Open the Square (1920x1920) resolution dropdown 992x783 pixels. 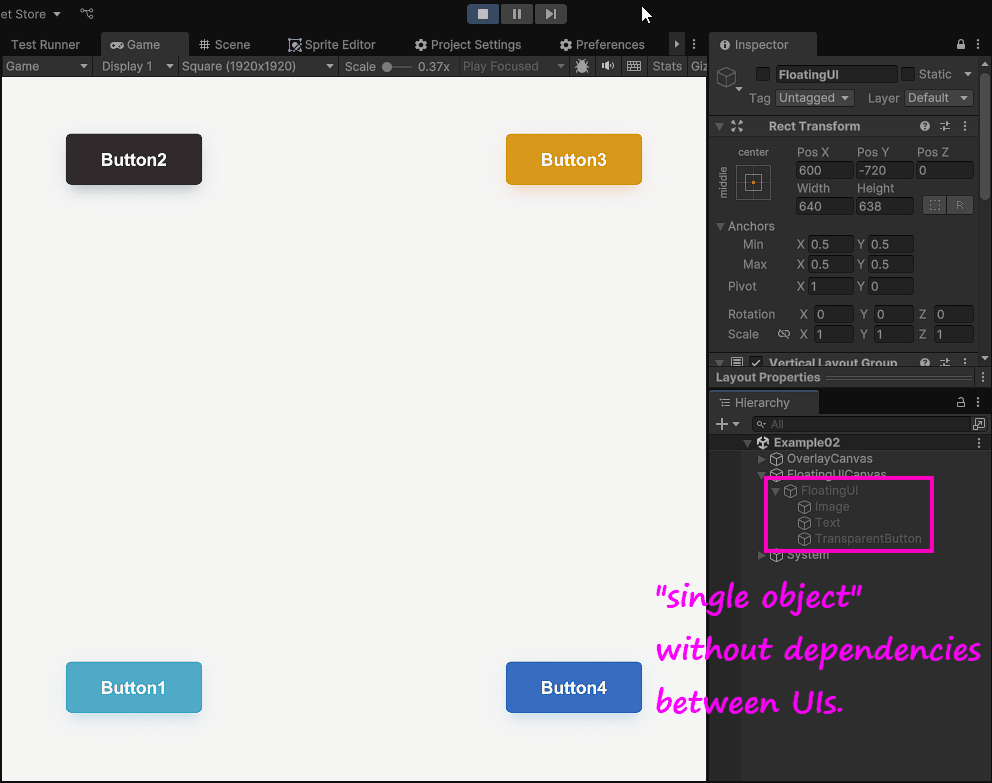[x=257, y=66]
